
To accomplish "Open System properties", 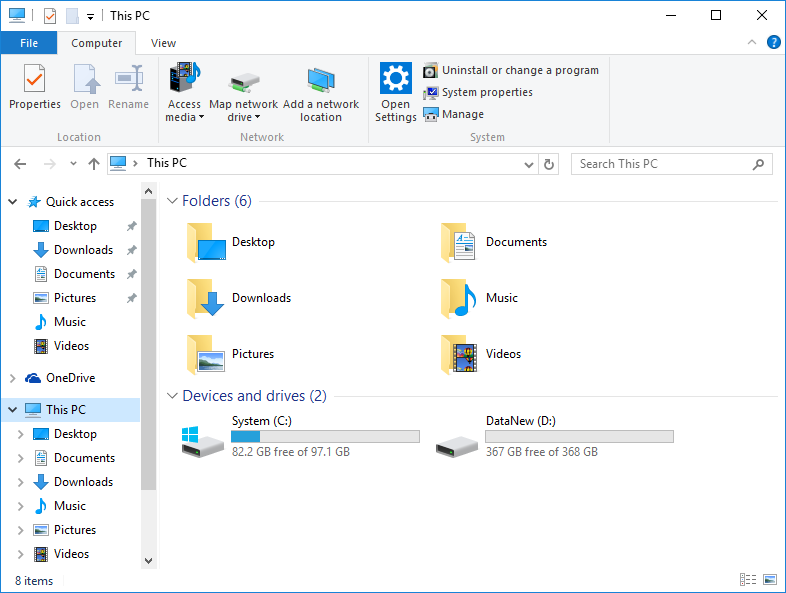I will coord(478,92).
